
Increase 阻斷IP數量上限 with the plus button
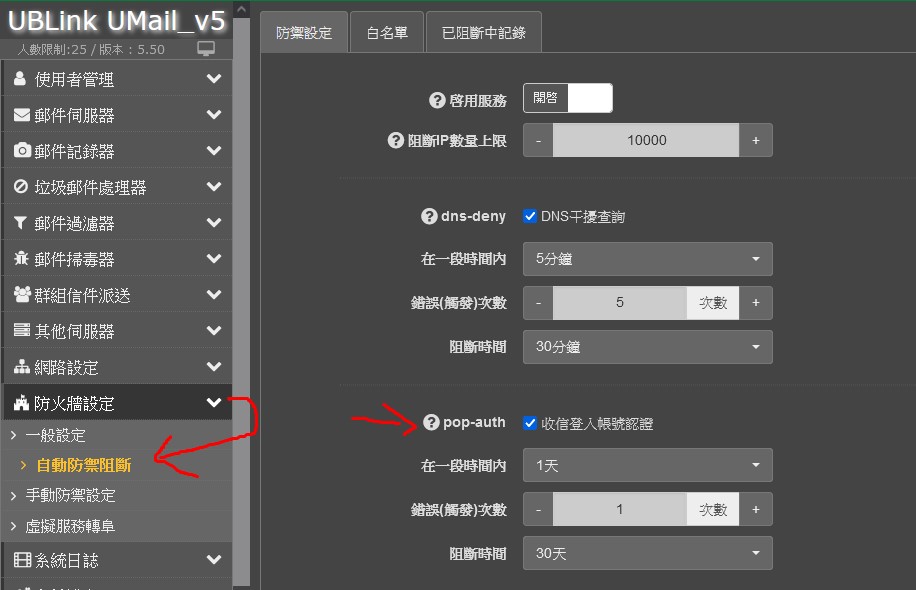(755, 141)
